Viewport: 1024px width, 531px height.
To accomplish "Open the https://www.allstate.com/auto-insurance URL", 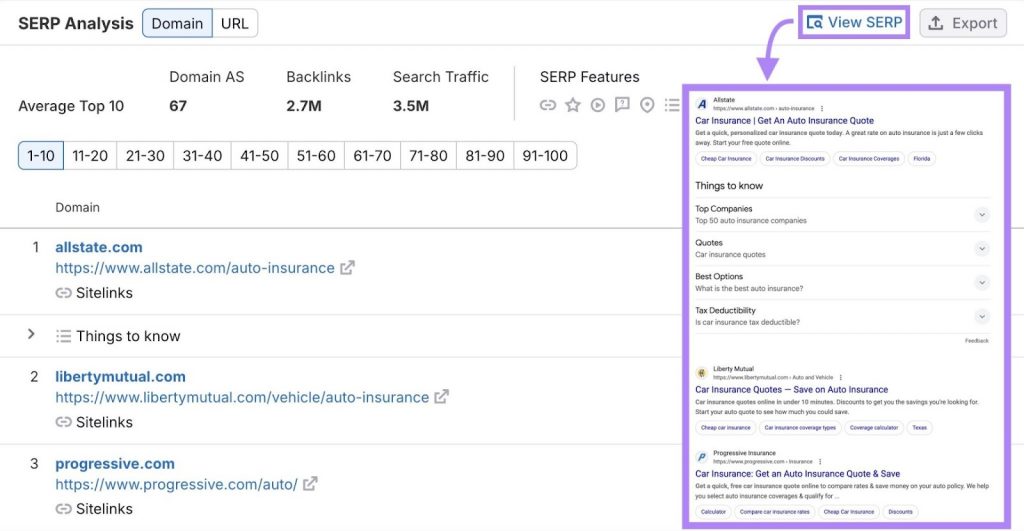I will pos(195,268).
